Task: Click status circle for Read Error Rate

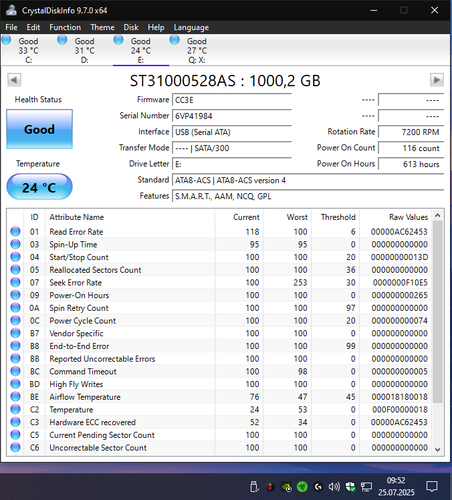Action: (15, 231)
